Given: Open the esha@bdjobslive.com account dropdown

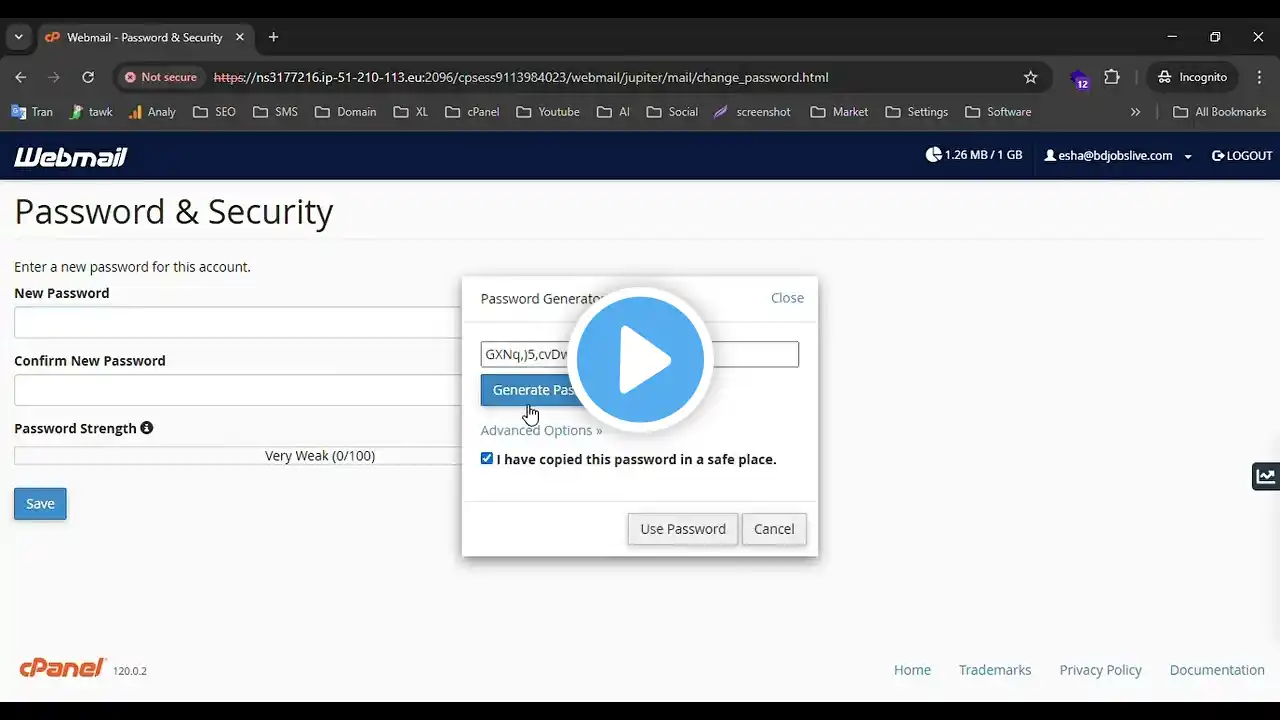Looking at the screenshot, I should pyautogui.click(x=1118, y=156).
